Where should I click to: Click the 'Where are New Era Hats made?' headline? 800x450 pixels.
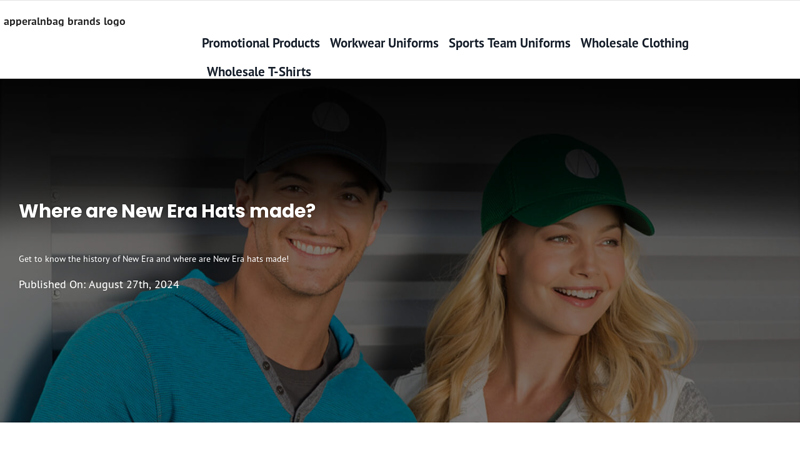[167, 211]
